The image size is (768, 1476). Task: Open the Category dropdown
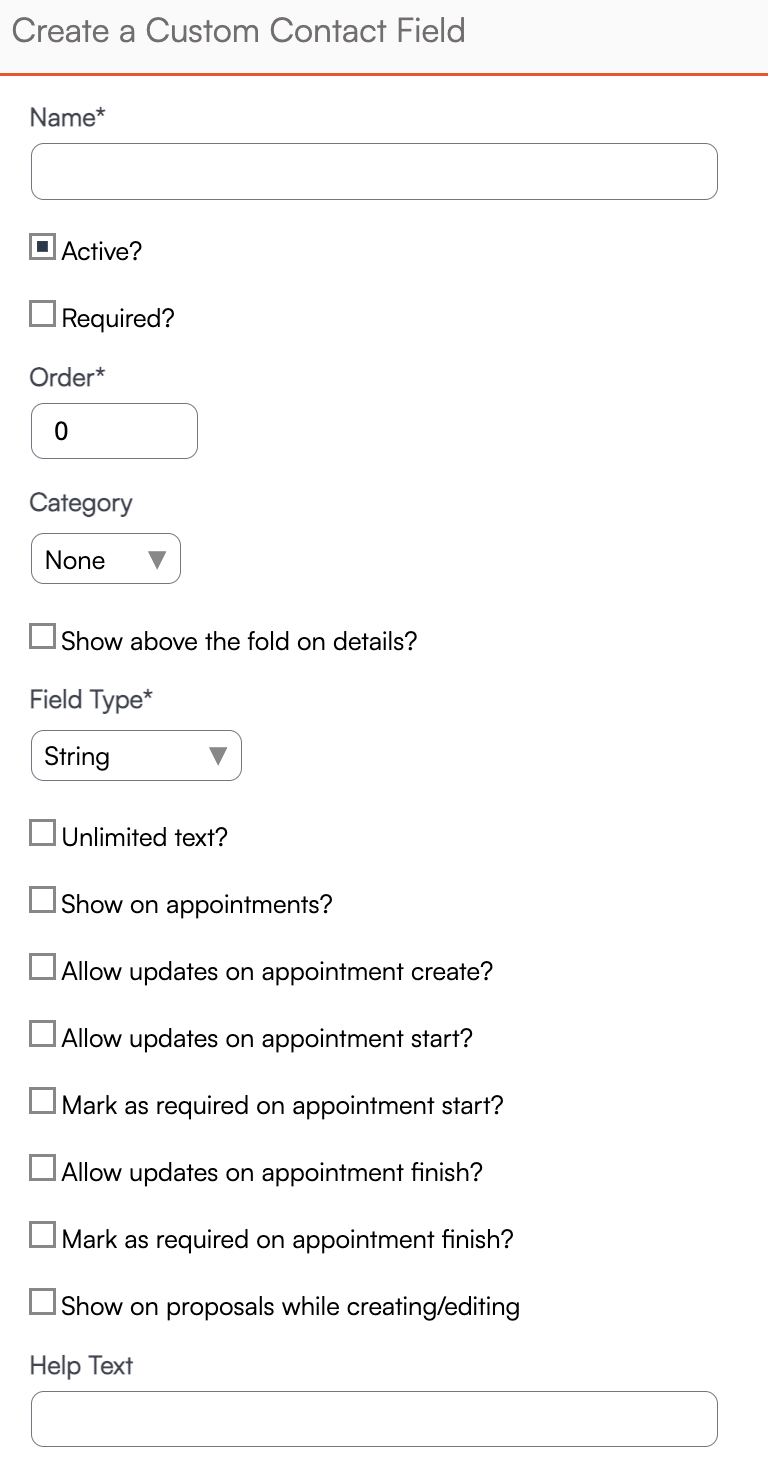105,559
